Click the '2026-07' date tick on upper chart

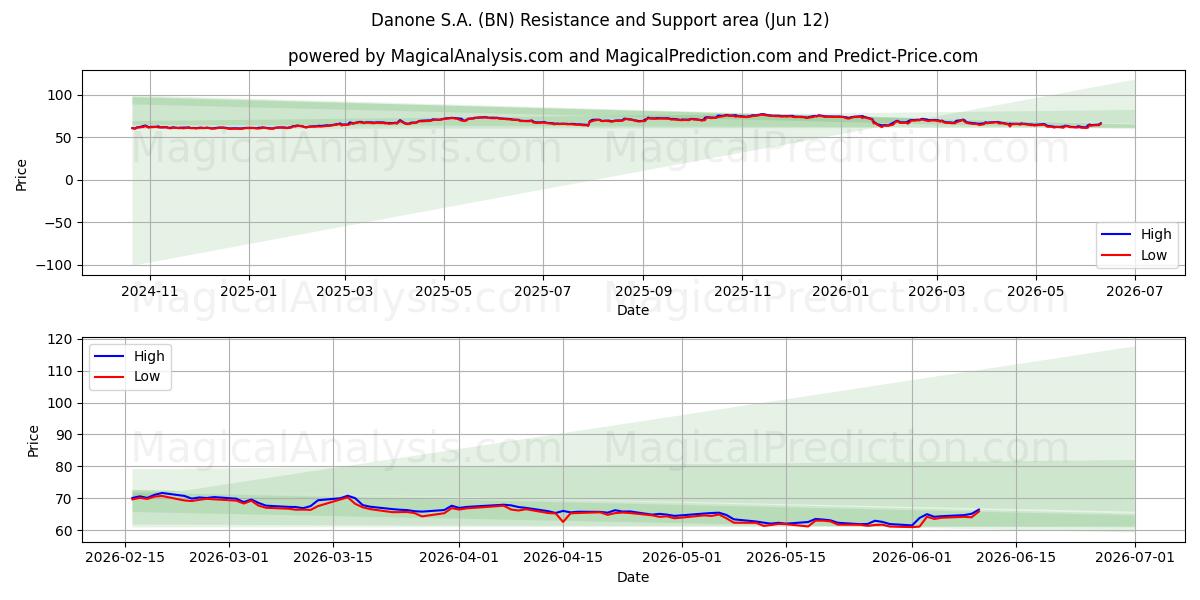coord(1135,290)
